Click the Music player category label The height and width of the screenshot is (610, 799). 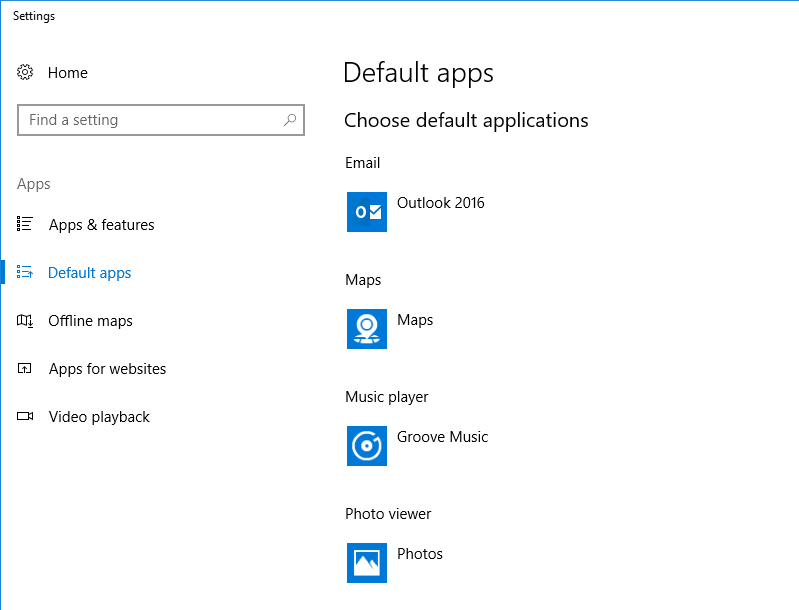click(387, 397)
